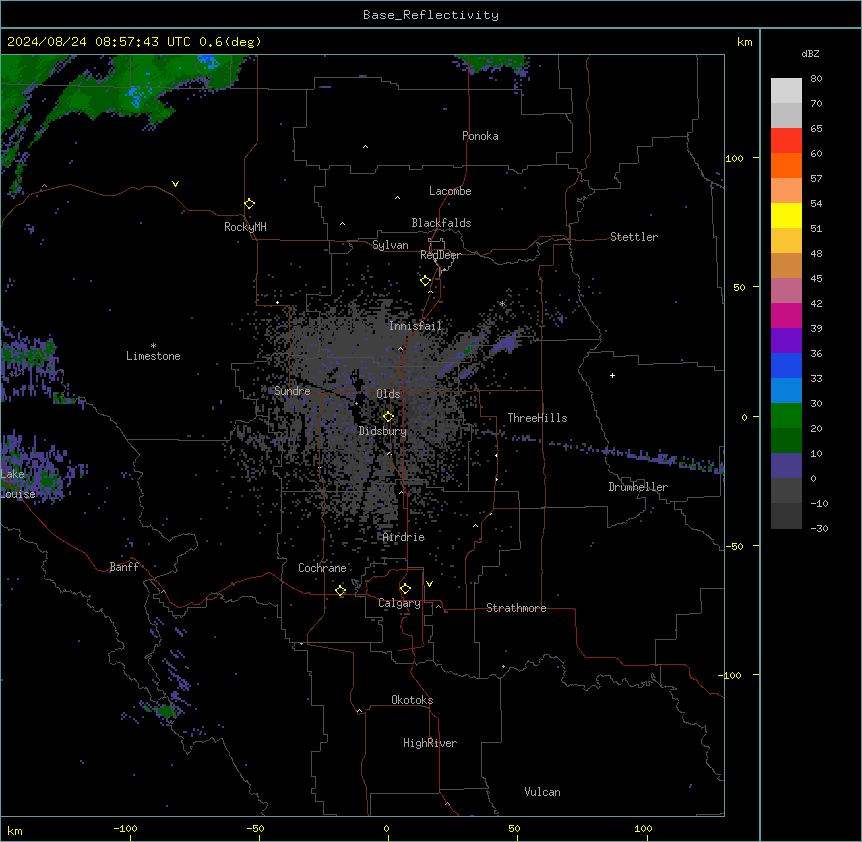Click the Sylvan label

390,245
